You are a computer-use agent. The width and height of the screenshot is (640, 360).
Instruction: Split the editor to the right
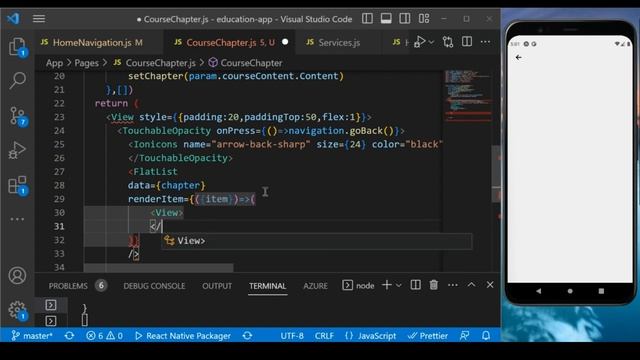467,42
